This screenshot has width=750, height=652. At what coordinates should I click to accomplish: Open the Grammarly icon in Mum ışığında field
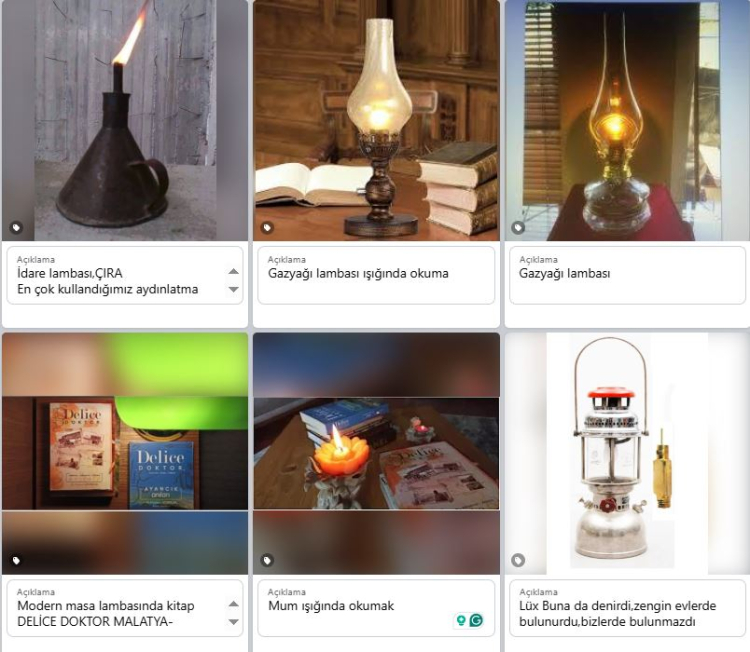476,620
